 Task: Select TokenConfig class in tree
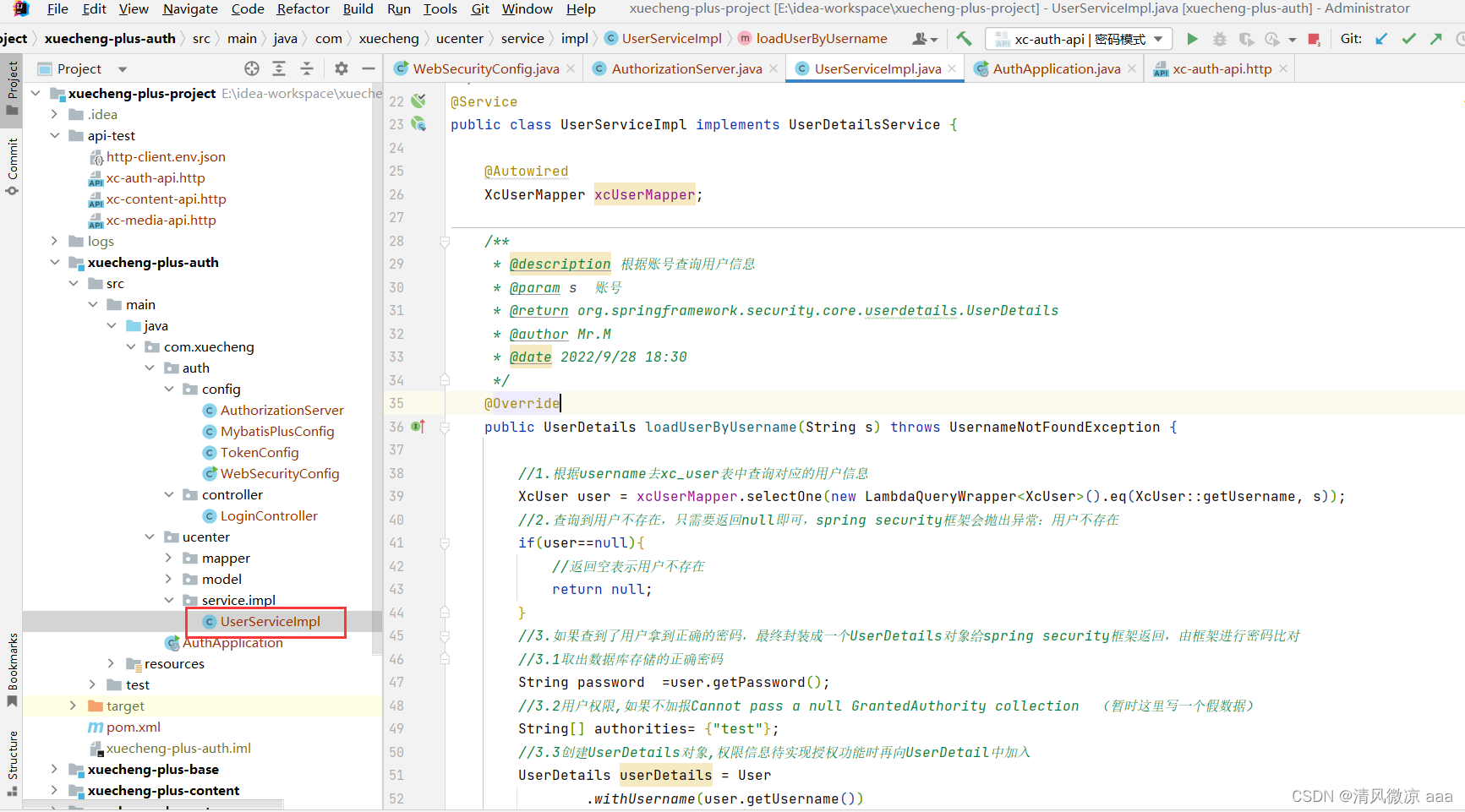click(260, 452)
